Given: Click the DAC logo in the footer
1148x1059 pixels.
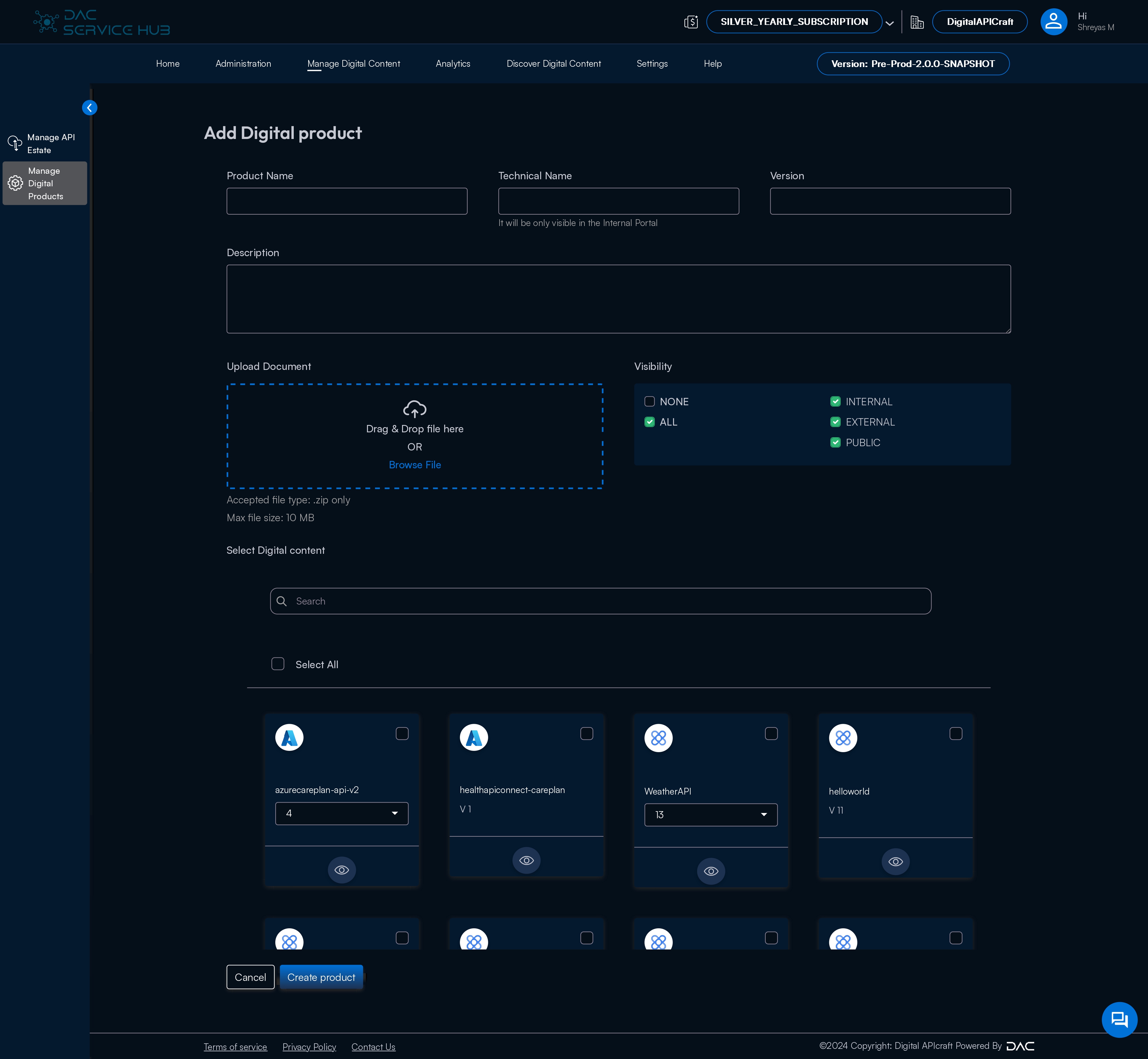Looking at the screenshot, I should point(1020,1046).
